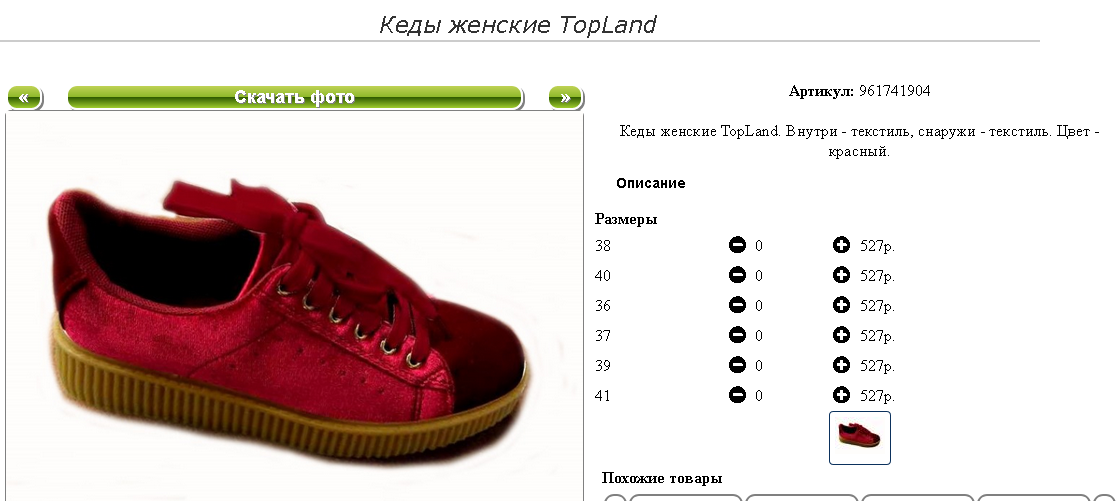Screen dimensions: 1116x501
Task: Open the Описание section
Action: tap(651, 183)
